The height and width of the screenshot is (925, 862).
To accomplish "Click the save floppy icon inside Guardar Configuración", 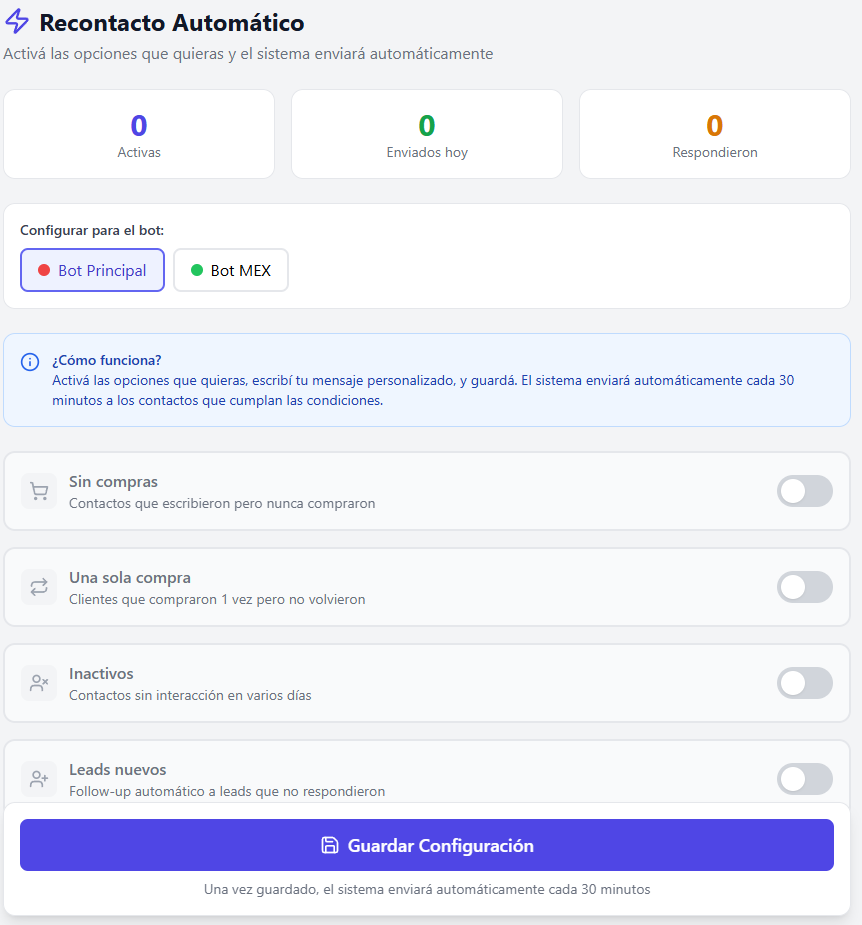I will [330, 845].
